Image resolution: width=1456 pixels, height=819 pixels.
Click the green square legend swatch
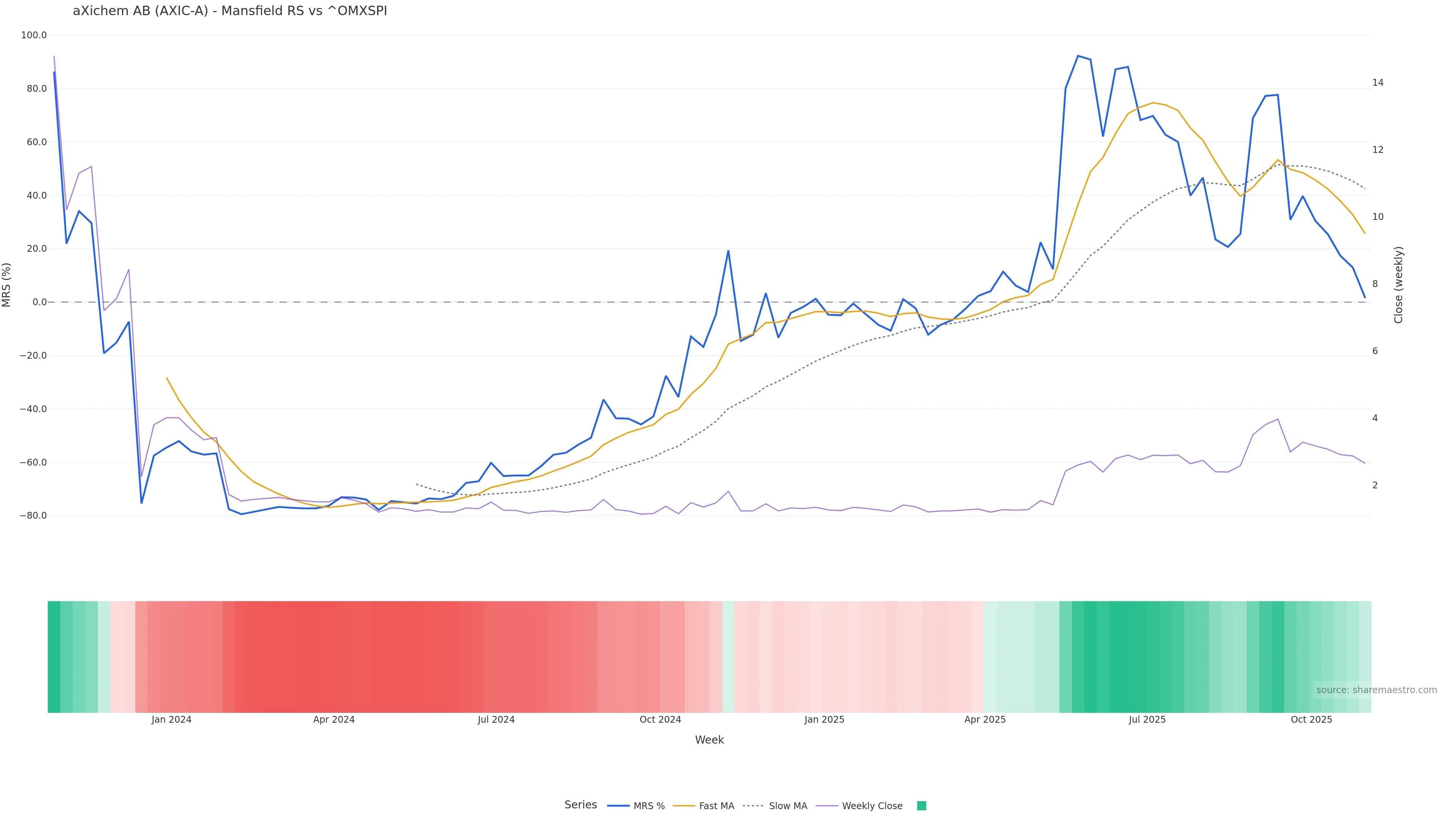tap(921, 806)
